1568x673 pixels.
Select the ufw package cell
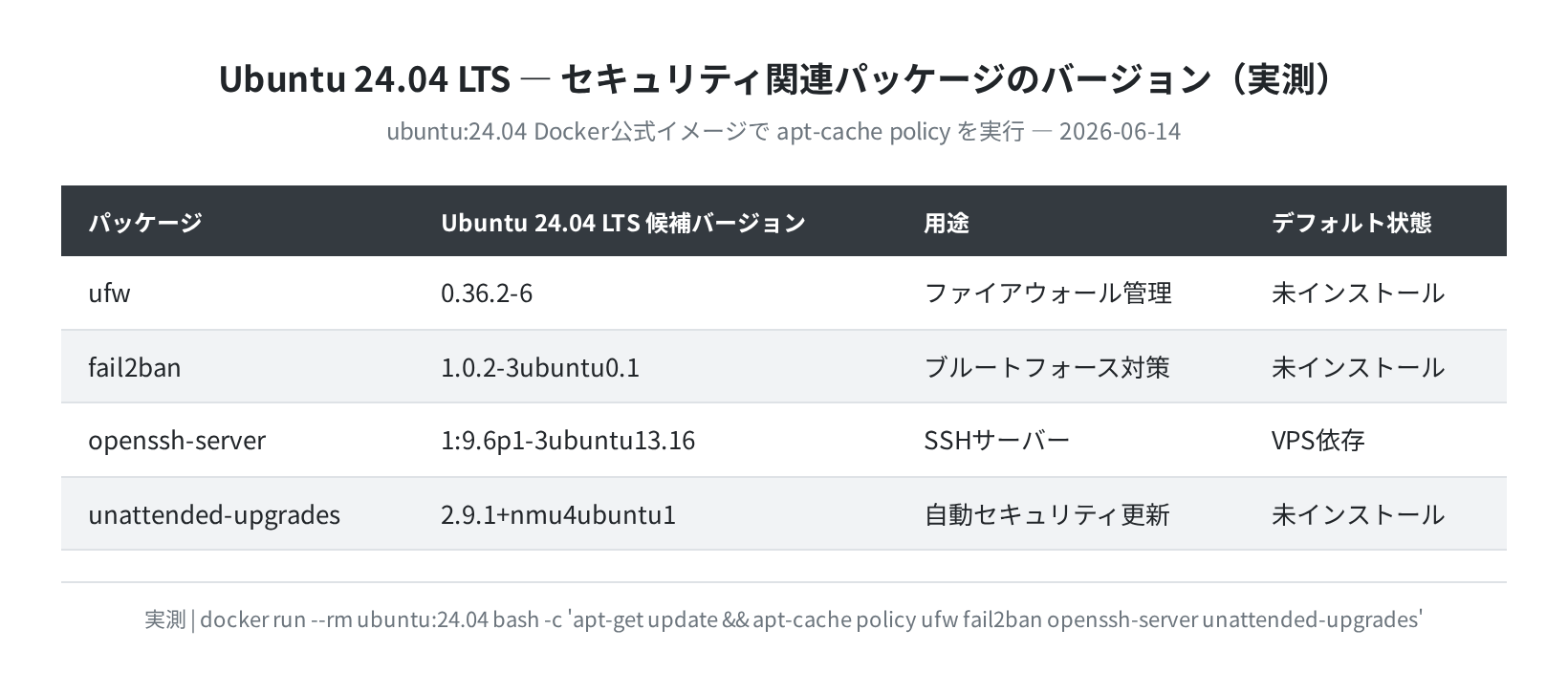tap(109, 293)
